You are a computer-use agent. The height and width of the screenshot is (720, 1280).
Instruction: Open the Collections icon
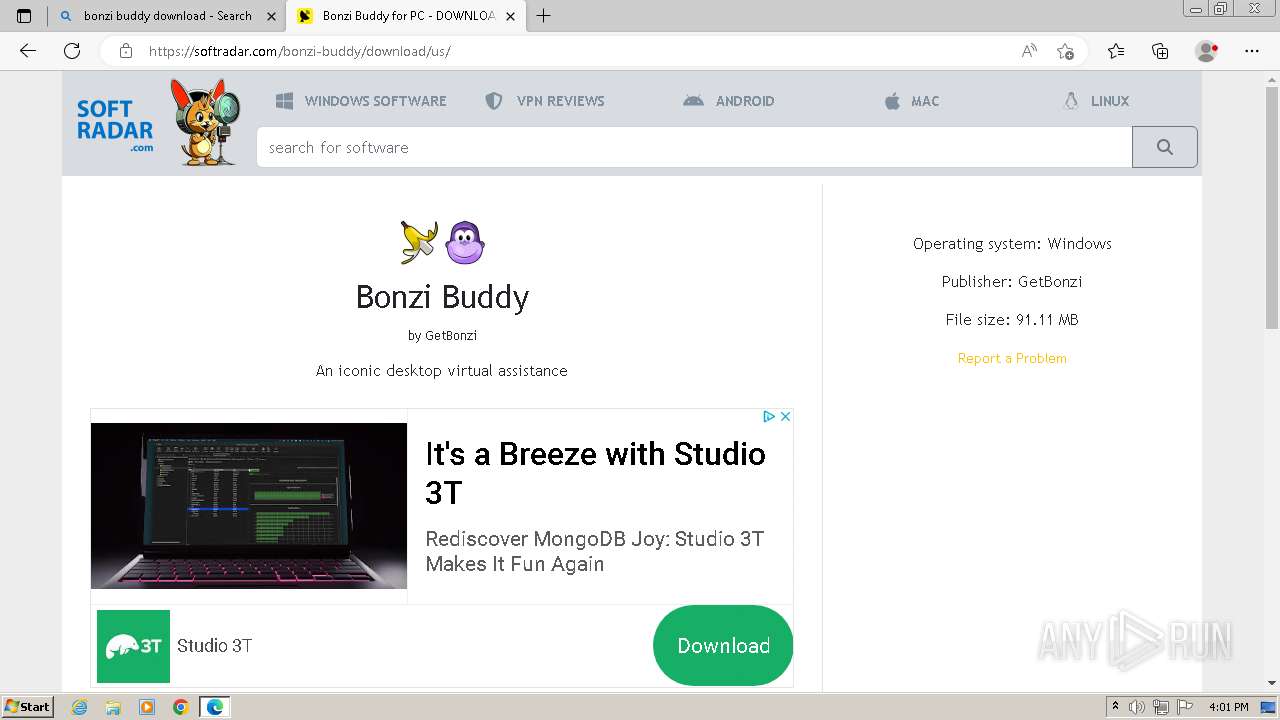(1160, 51)
